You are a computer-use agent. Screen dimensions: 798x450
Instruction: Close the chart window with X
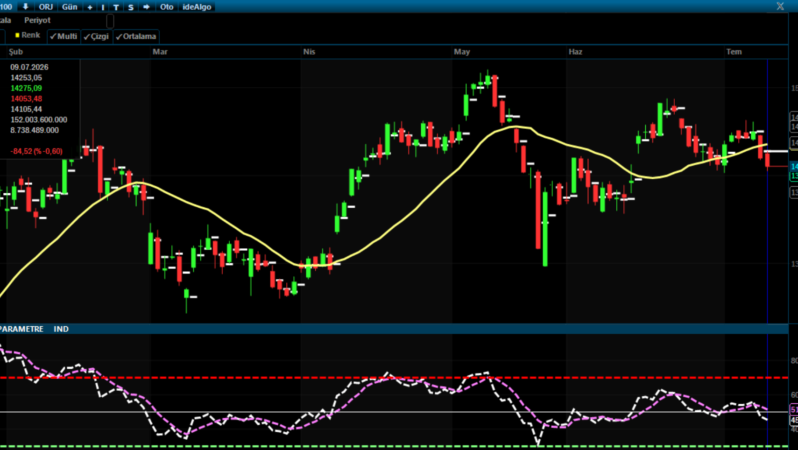pos(780,6)
